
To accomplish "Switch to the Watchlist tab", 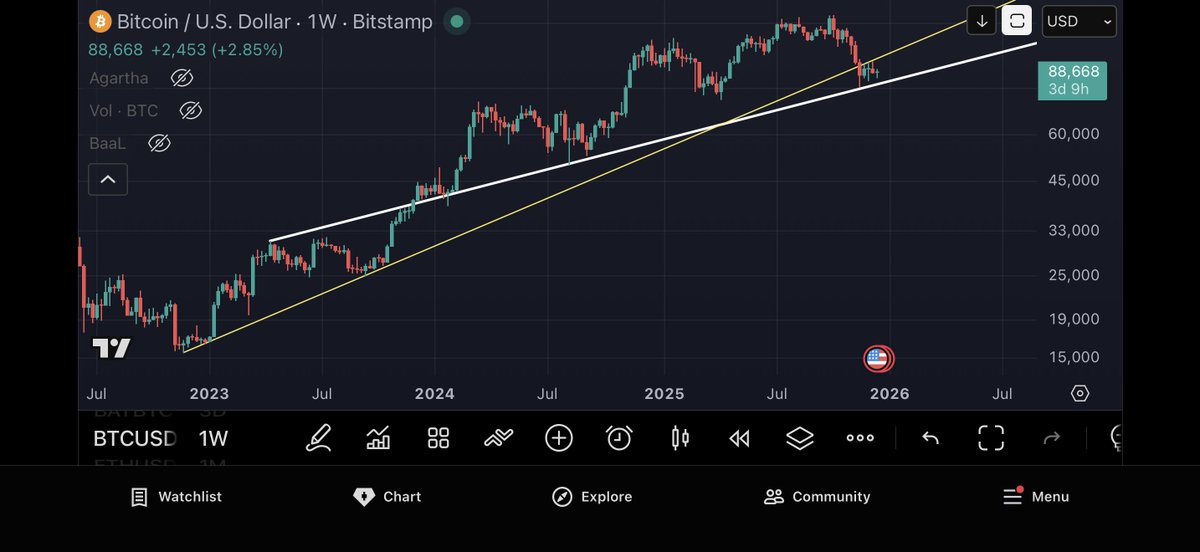I will 177,497.
